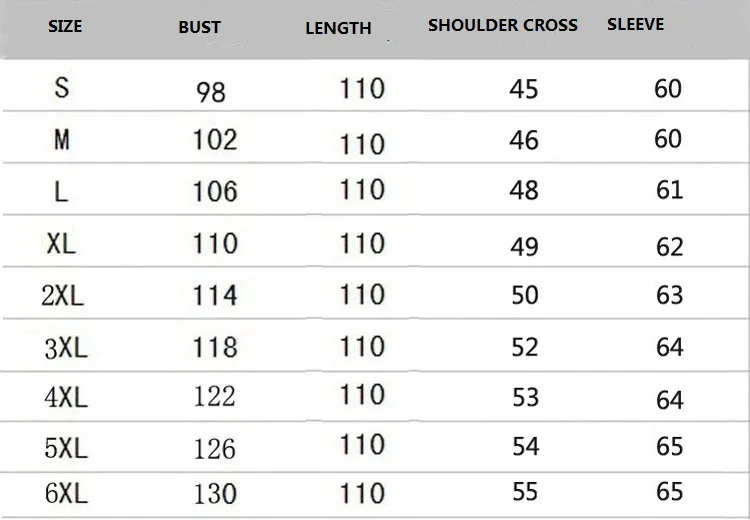Click the LENGTH column header

pyautogui.click(x=338, y=28)
